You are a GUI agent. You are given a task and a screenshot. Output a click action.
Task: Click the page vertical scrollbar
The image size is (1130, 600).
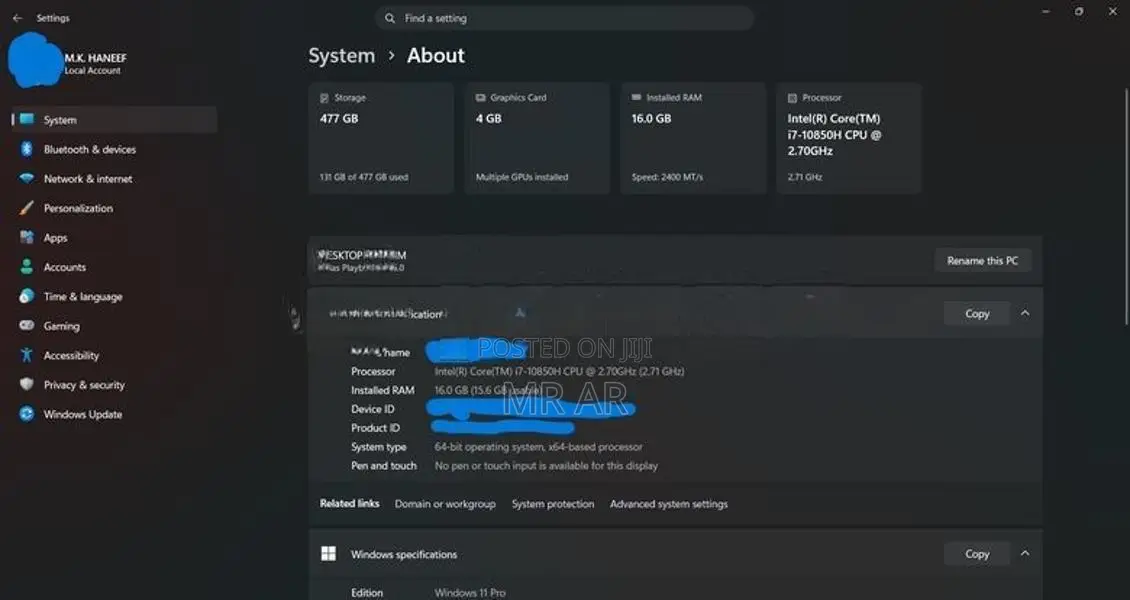point(1126,206)
